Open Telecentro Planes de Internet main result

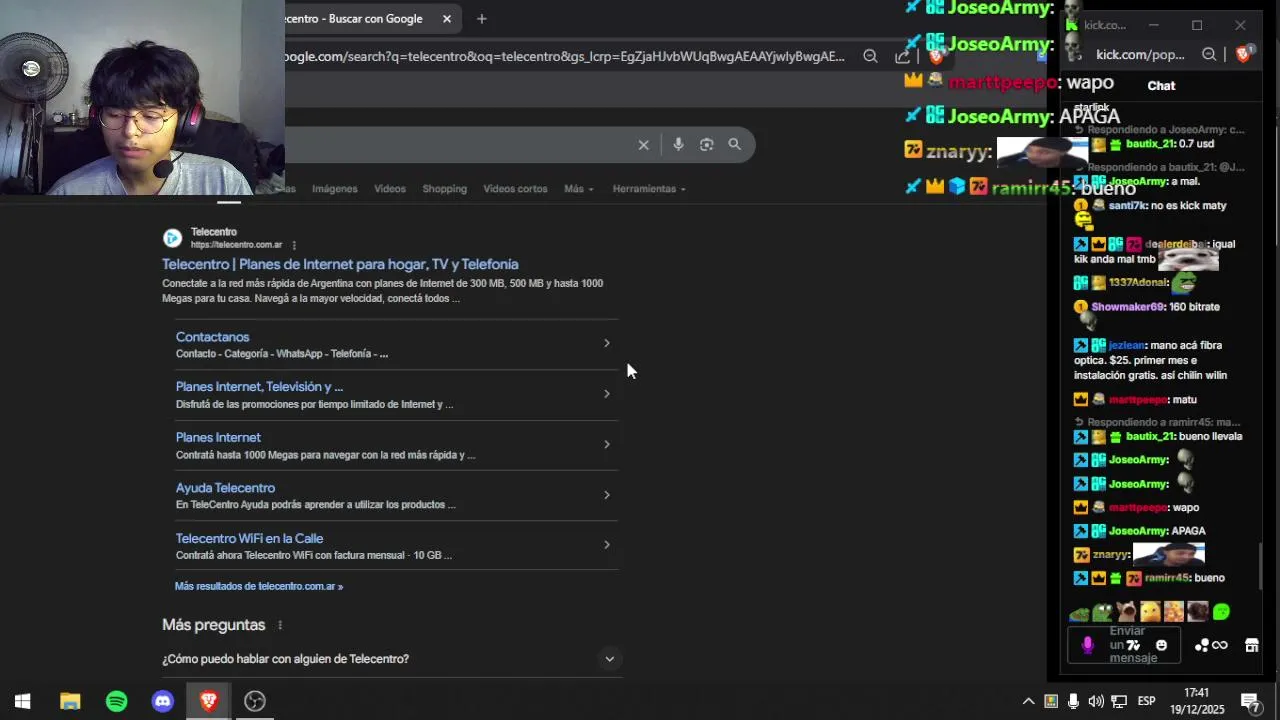[x=340, y=264]
